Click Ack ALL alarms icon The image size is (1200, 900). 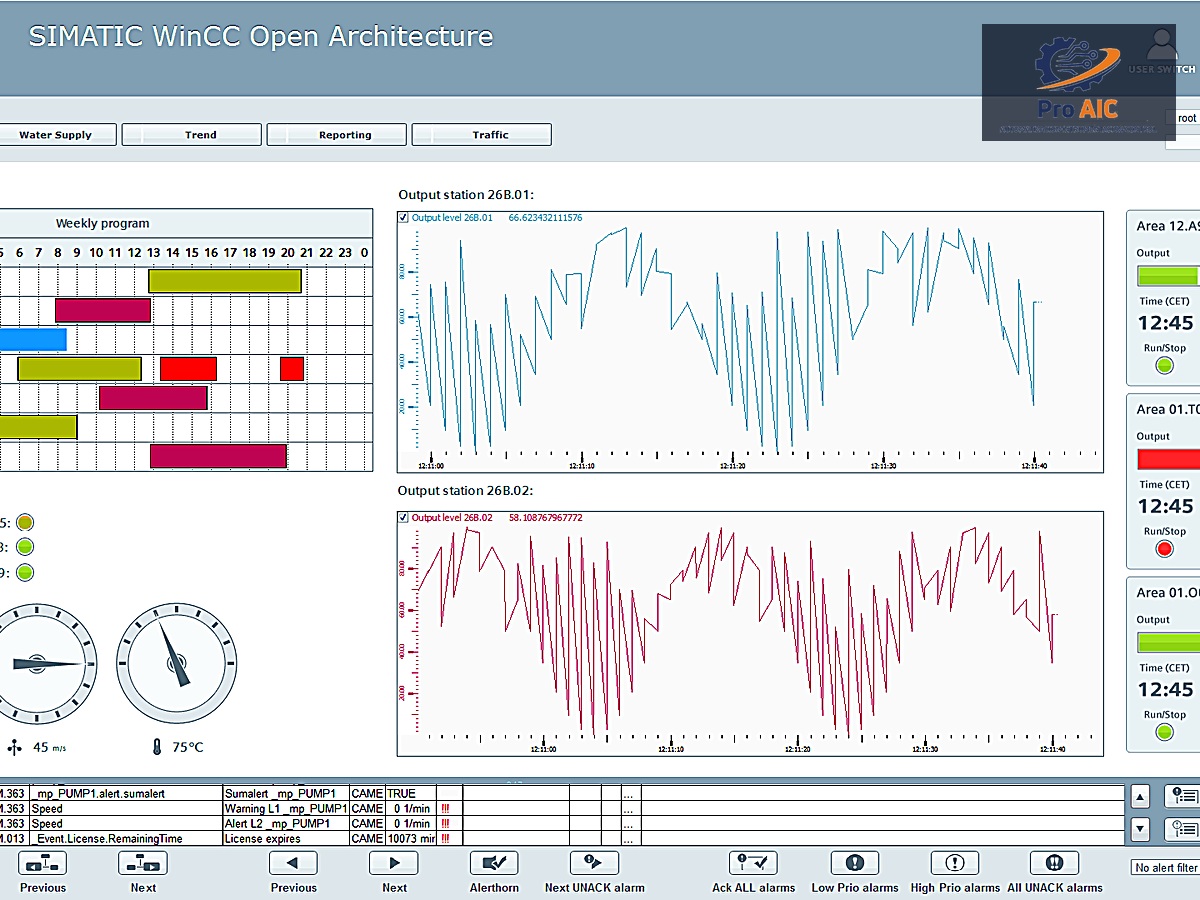tap(754, 862)
